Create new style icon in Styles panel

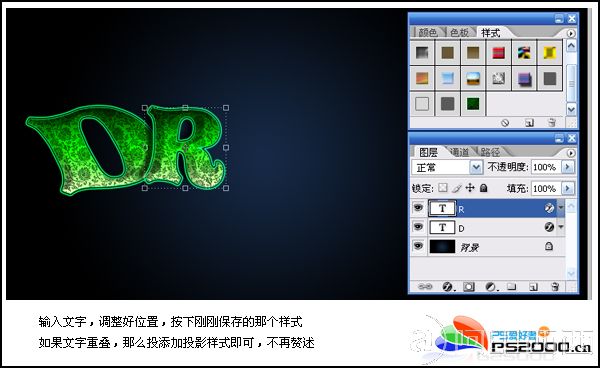[530, 123]
